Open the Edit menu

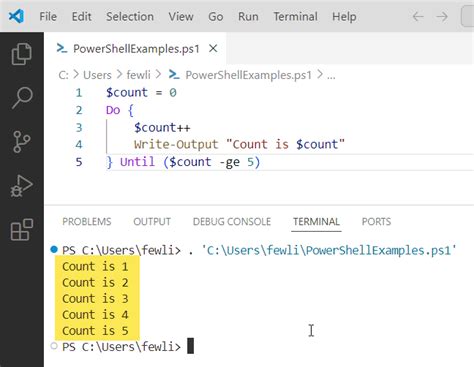tap(81, 16)
